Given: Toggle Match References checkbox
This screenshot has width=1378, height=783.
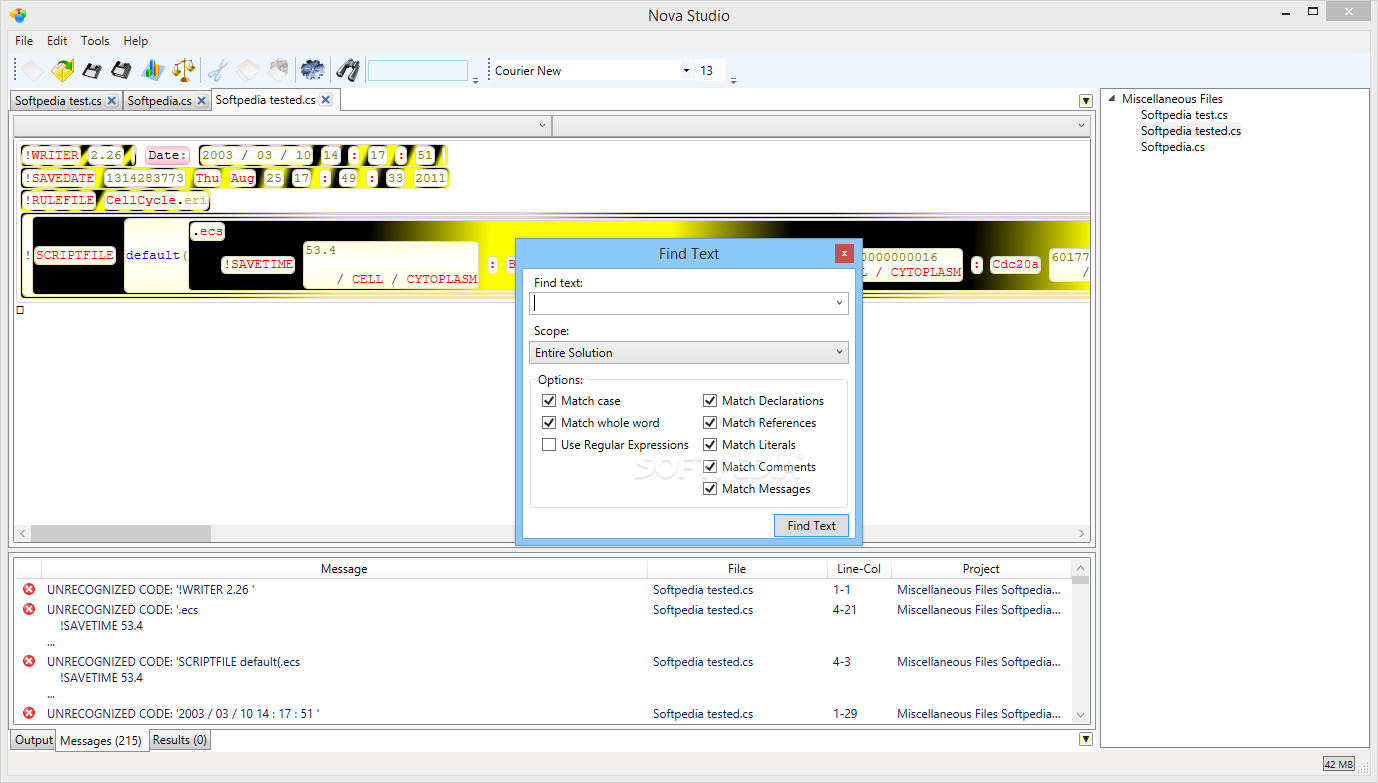Looking at the screenshot, I should [710, 422].
